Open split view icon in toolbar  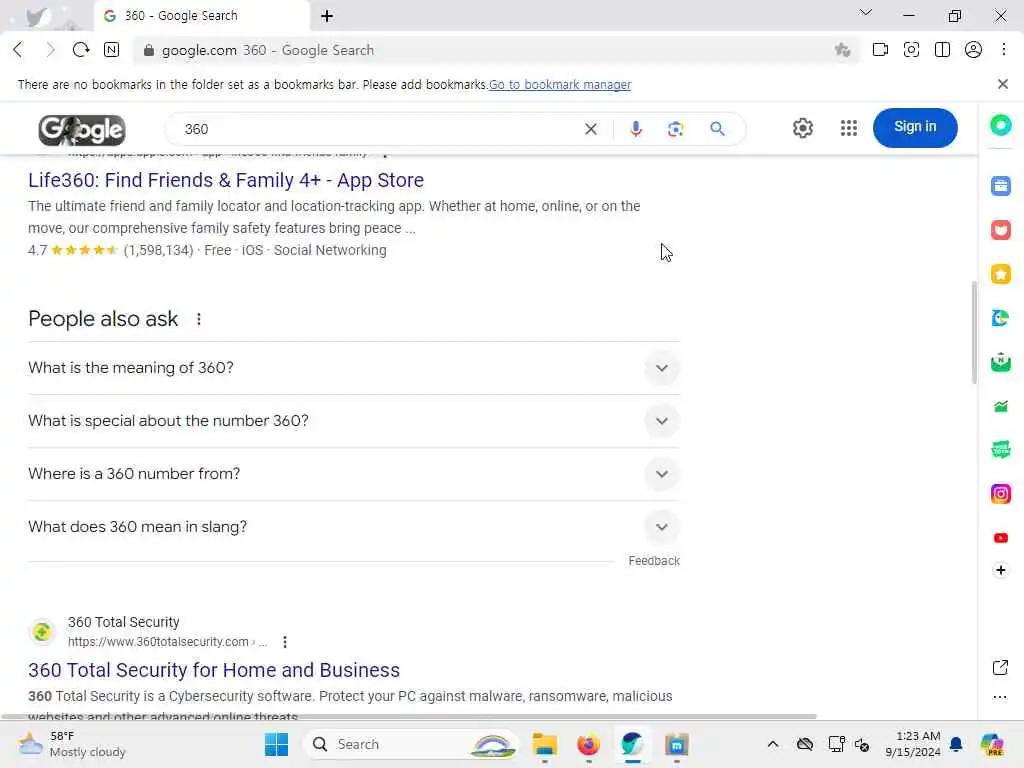(942, 50)
